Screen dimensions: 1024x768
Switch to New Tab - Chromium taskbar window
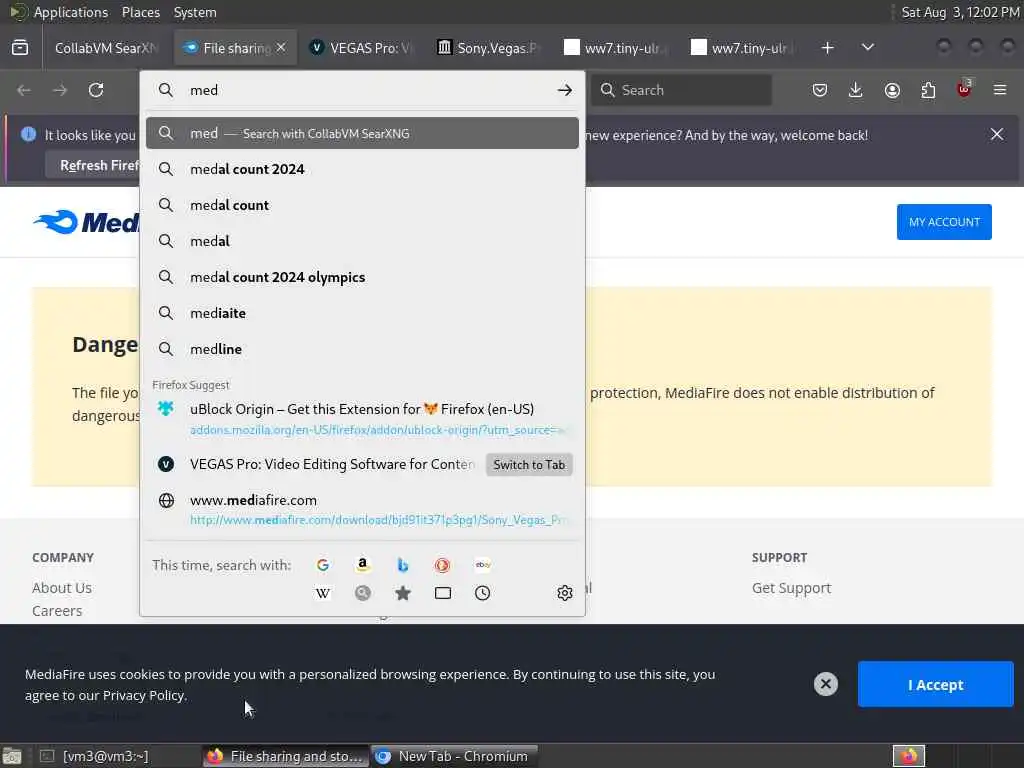coord(454,756)
